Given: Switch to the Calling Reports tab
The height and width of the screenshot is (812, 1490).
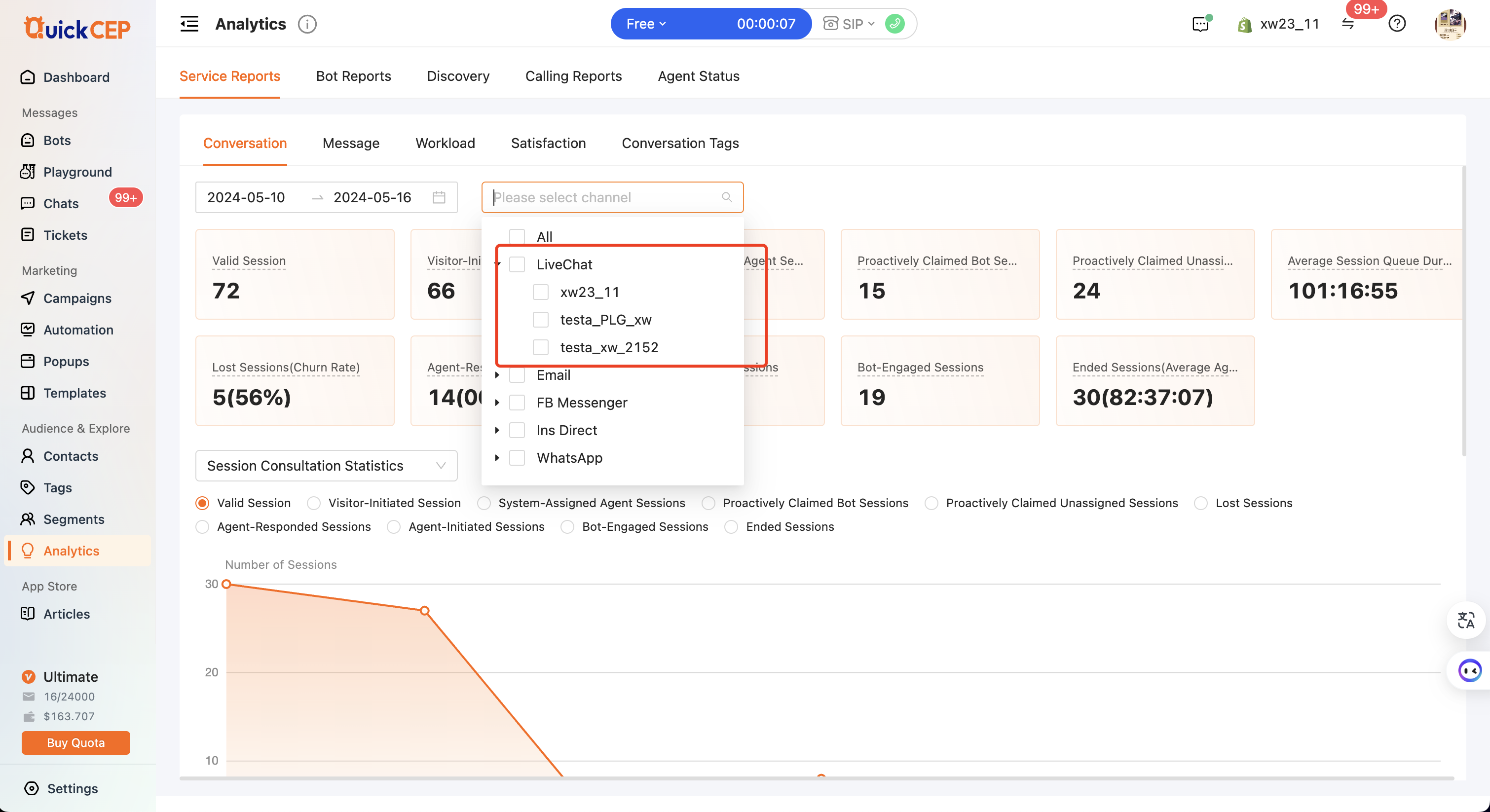Looking at the screenshot, I should tap(573, 76).
